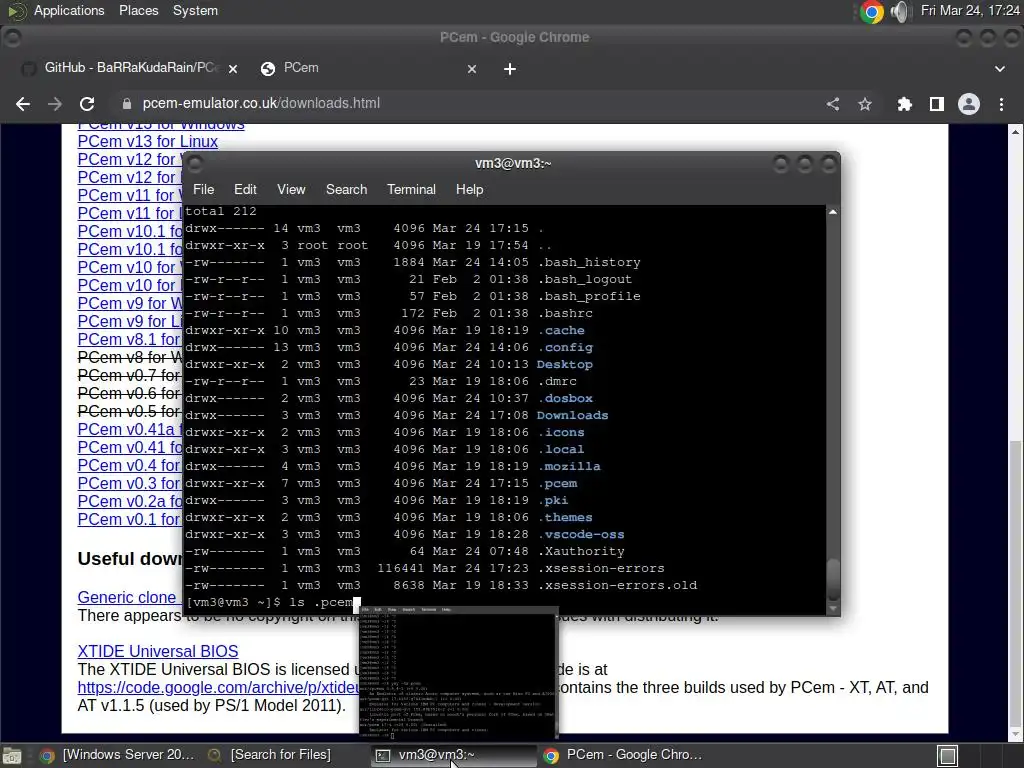Click the Desktop directory name in terminal

point(564,364)
